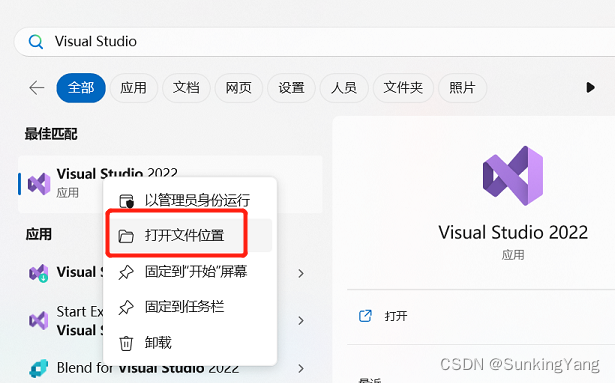
Task: Switch to the 文件夹 filter tab
Action: (403, 88)
